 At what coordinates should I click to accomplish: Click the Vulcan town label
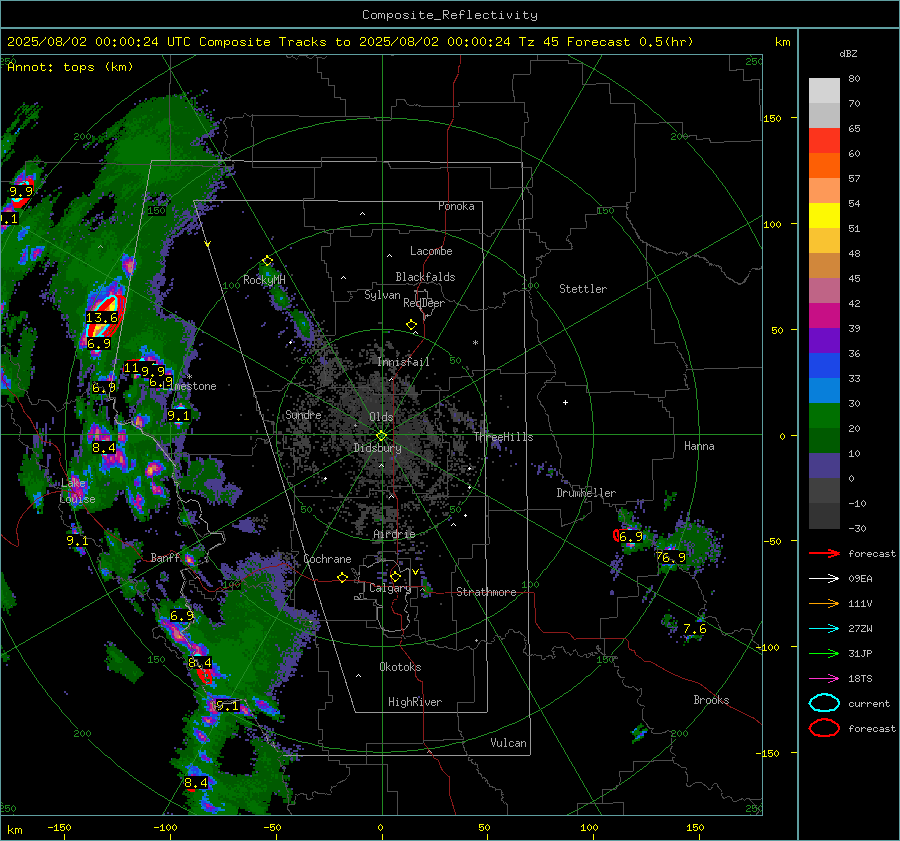pos(508,743)
